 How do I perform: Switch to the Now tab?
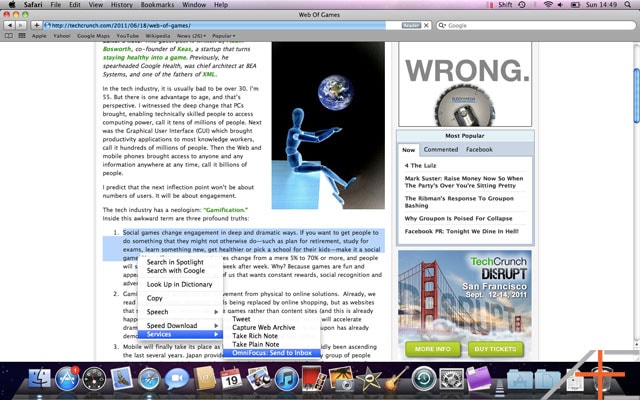[x=409, y=150]
